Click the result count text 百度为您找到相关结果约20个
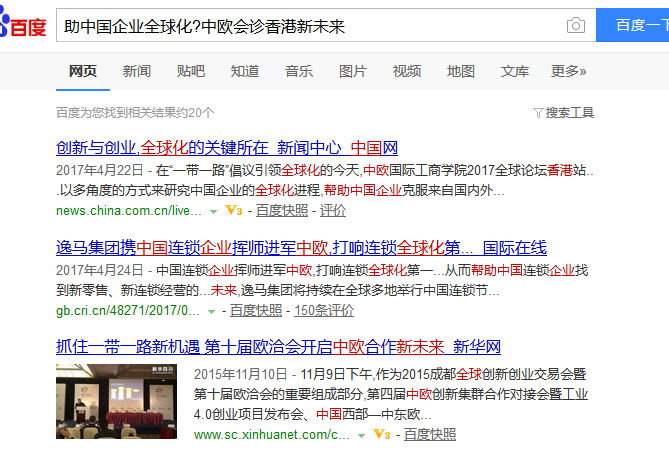669x452 pixels. (x=135, y=113)
